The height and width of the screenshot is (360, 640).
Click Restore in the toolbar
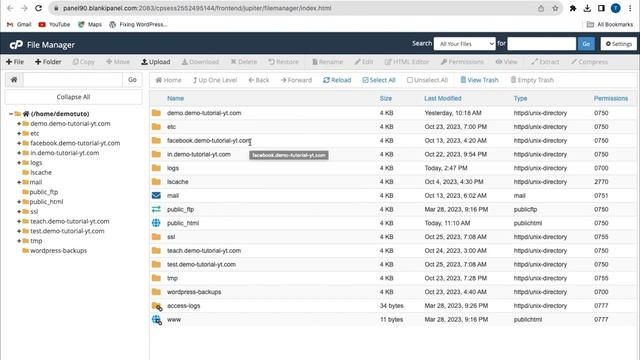[283, 62]
